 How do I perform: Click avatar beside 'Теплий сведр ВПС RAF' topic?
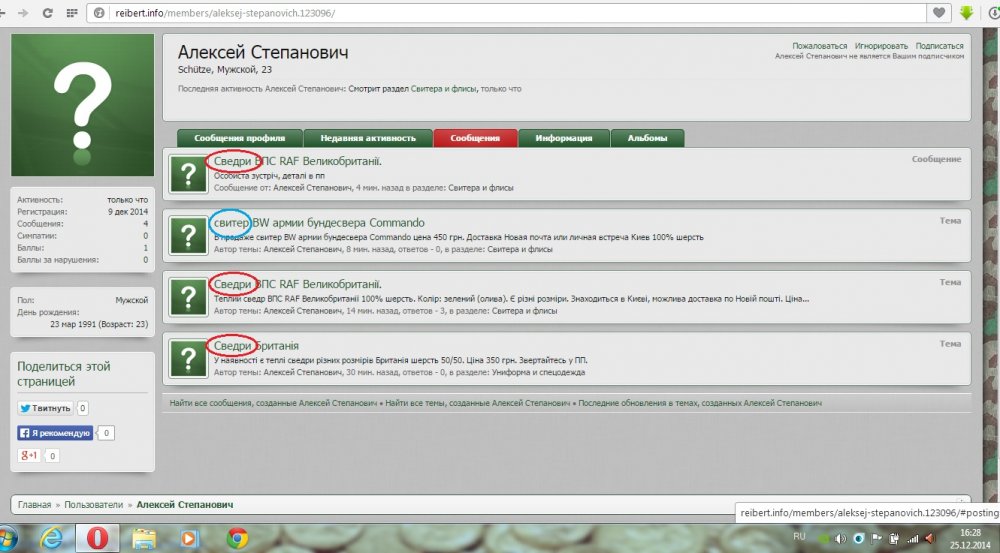[188, 297]
